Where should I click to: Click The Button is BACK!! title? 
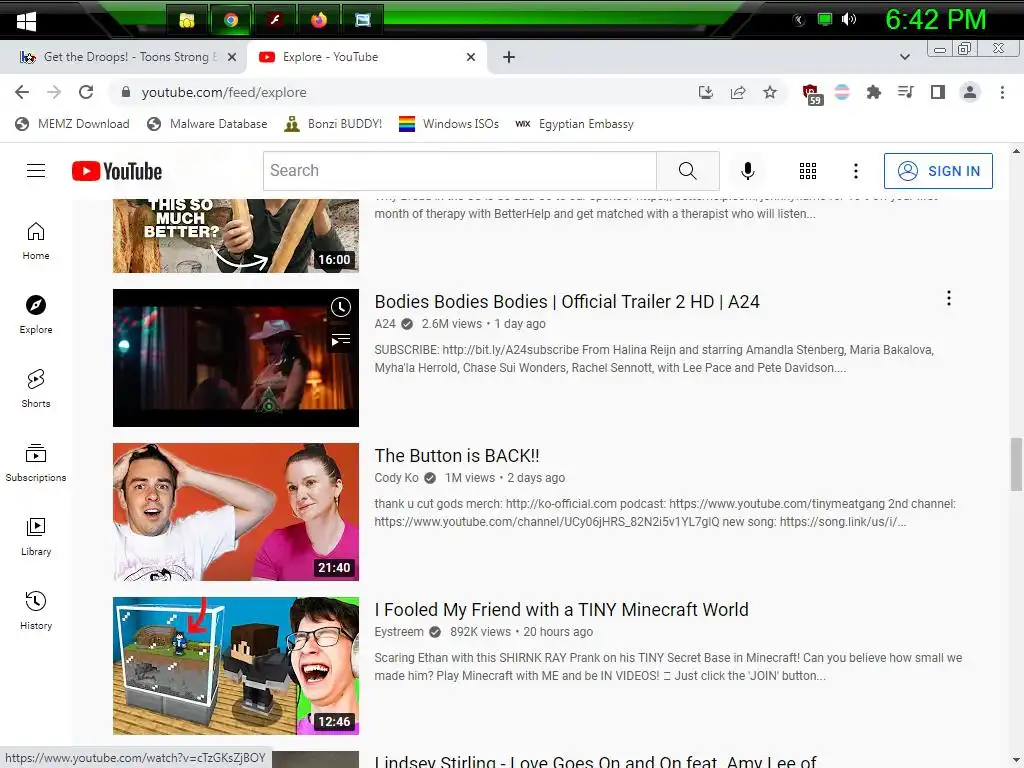click(x=457, y=456)
